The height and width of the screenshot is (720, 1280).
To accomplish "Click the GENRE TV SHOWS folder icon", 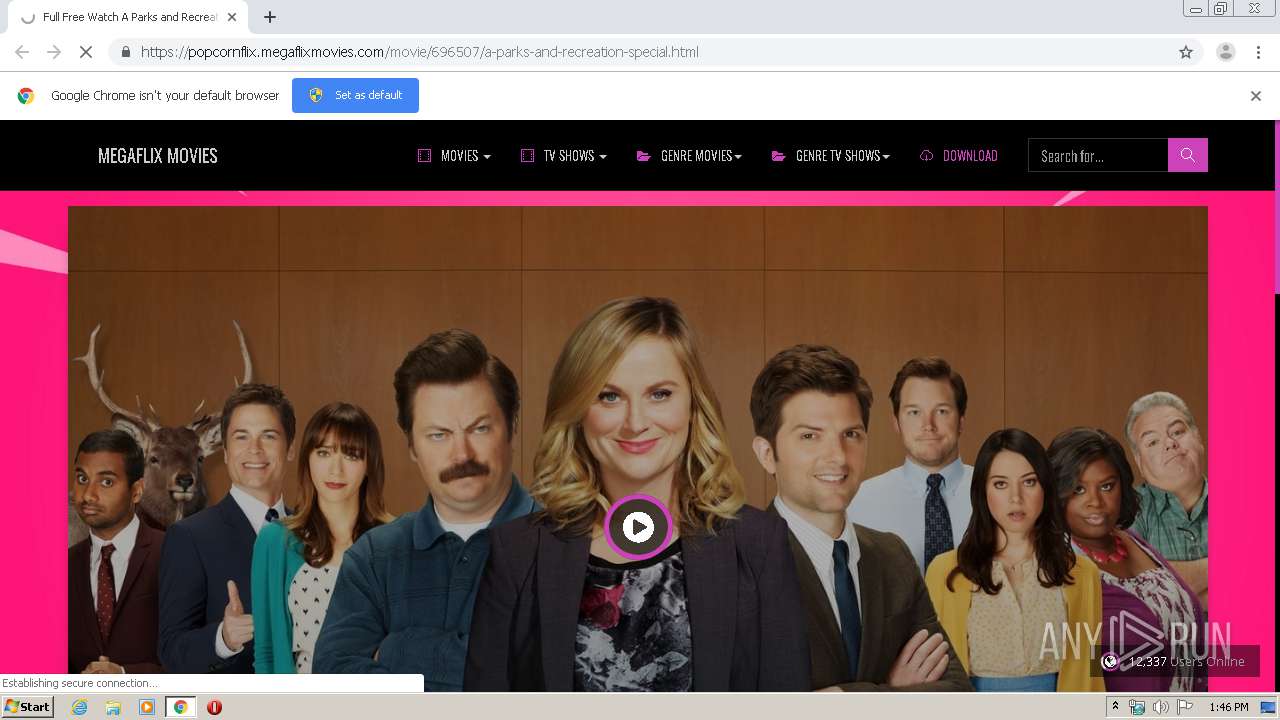I will point(778,155).
